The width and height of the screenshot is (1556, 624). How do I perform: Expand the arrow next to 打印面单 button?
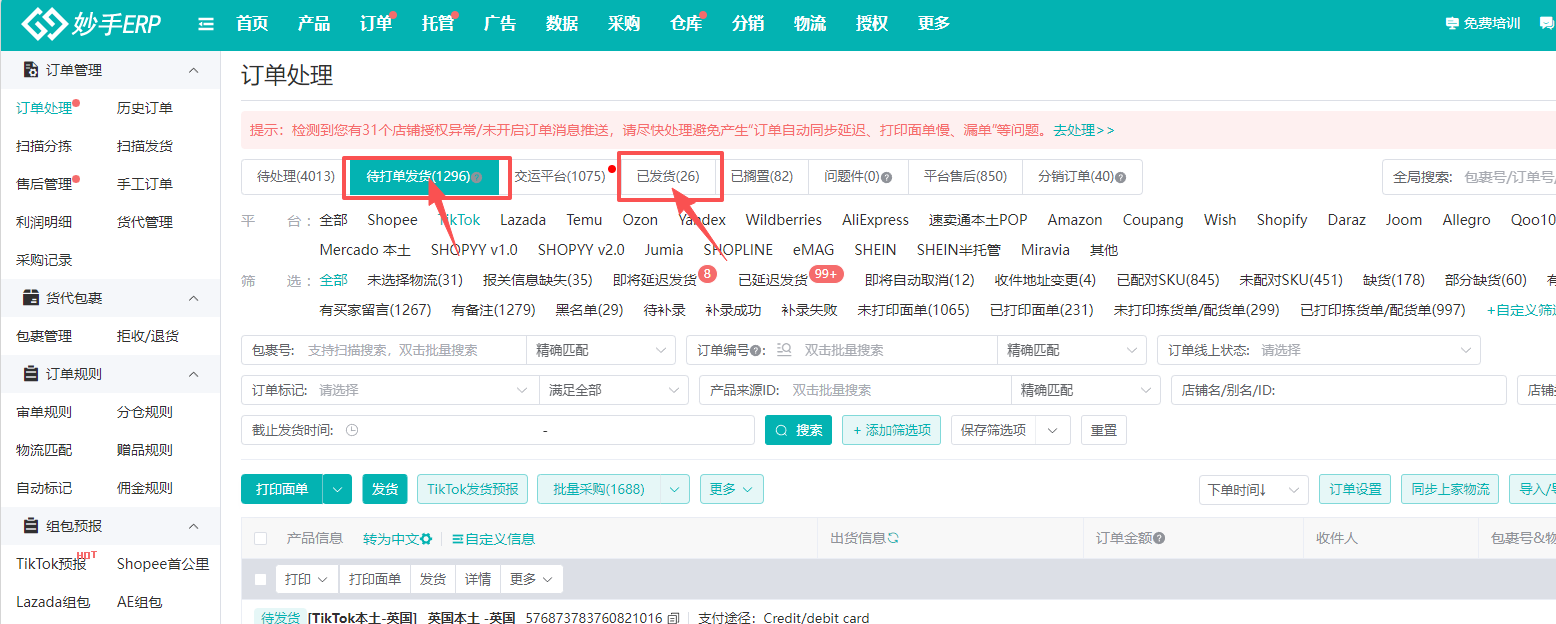point(337,489)
